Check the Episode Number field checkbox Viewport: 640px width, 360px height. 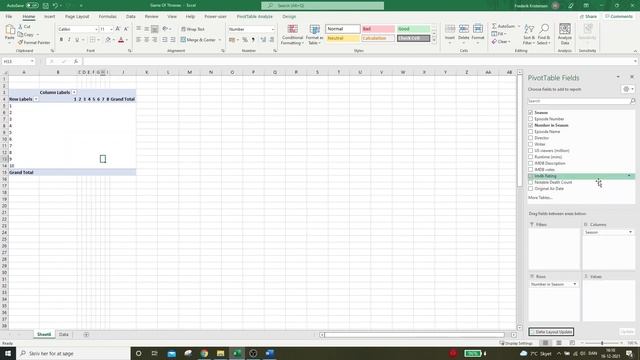tap(531, 119)
